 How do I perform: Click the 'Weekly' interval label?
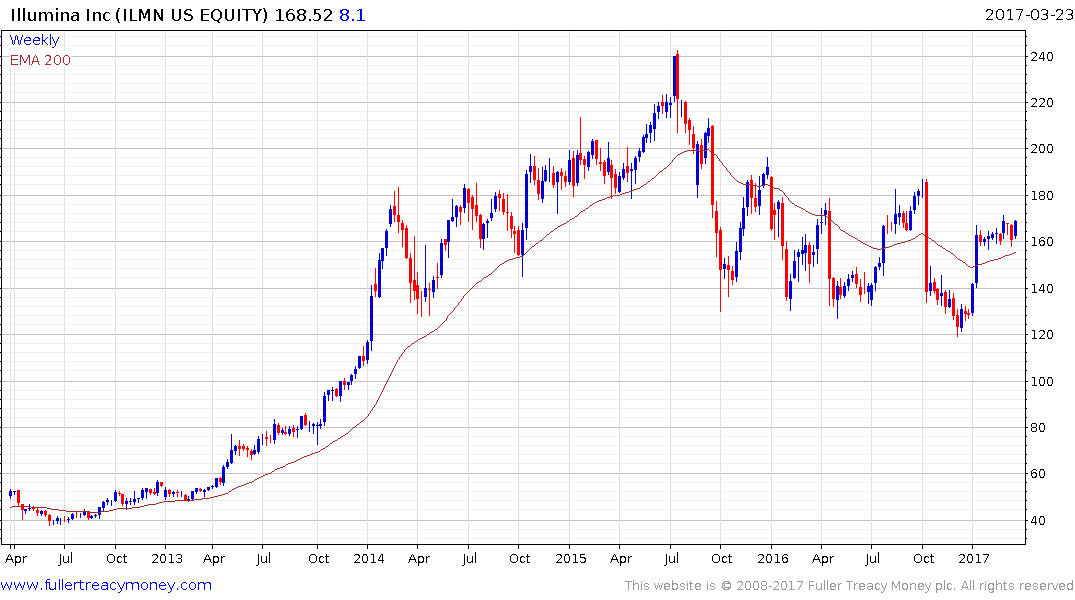tap(34, 40)
